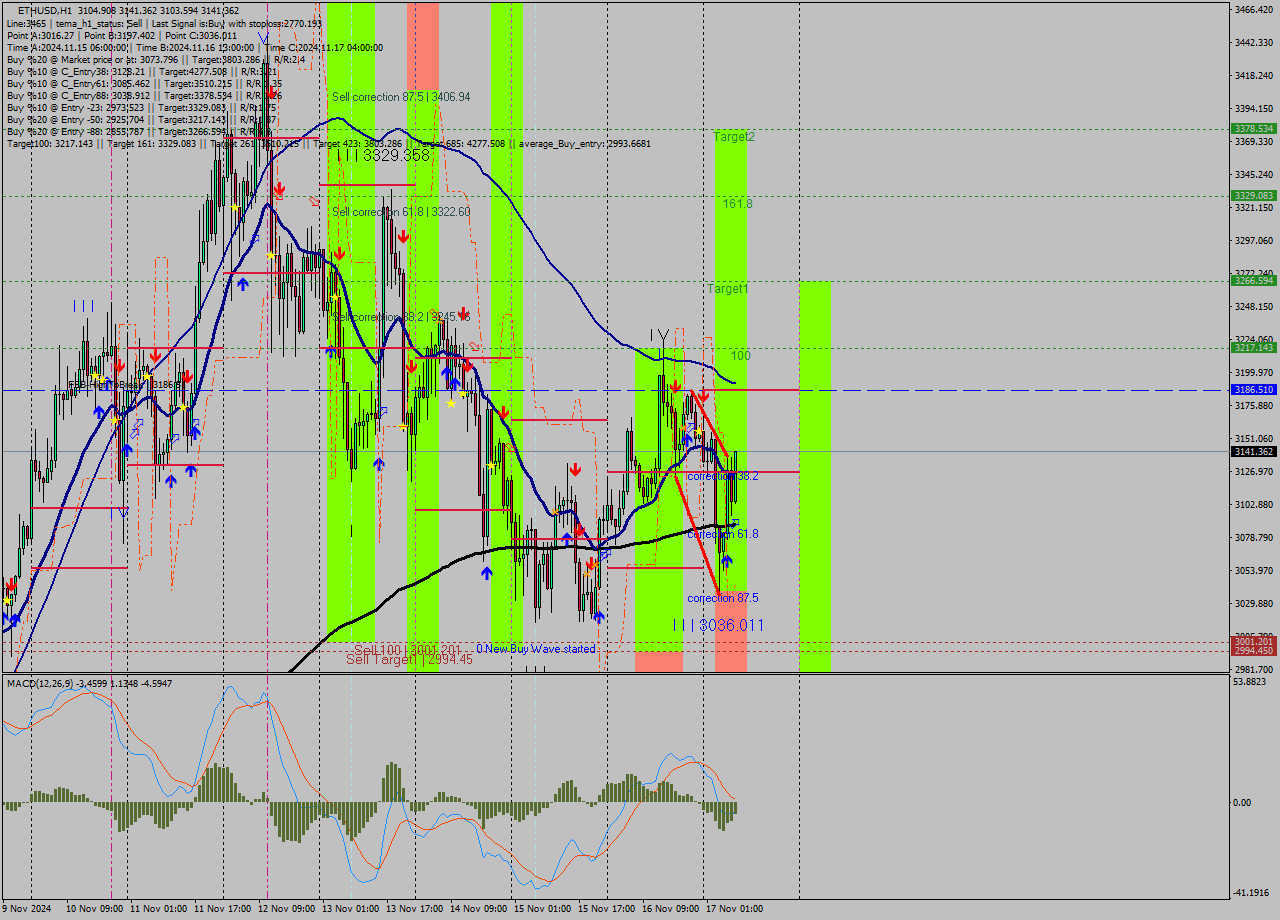Click the blue 3186.510 price tag

click(1253, 390)
